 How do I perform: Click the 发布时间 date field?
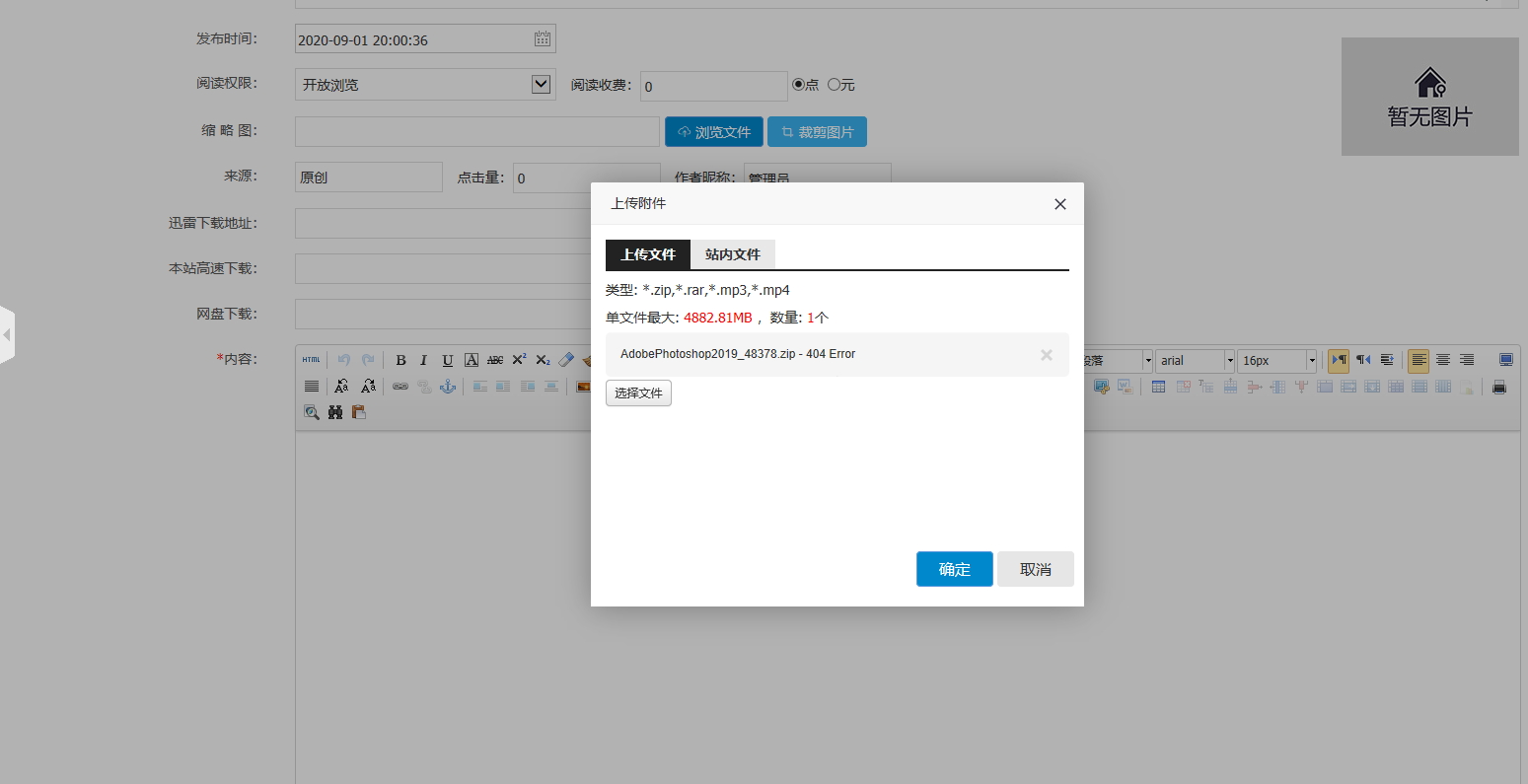pyautogui.click(x=425, y=38)
